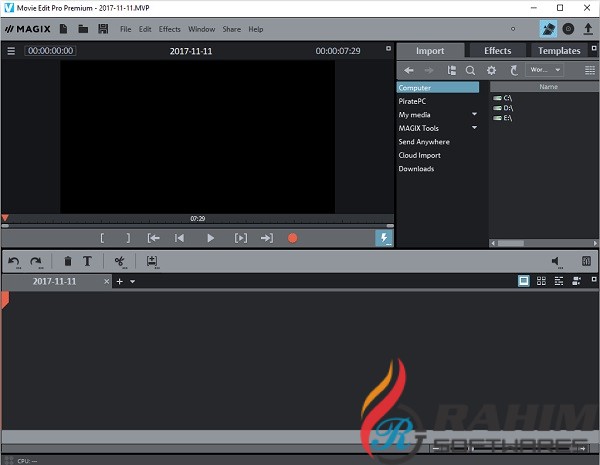Click the insert mode icon beside the scissors
Screen dimensions: 600x465
coord(152,262)
